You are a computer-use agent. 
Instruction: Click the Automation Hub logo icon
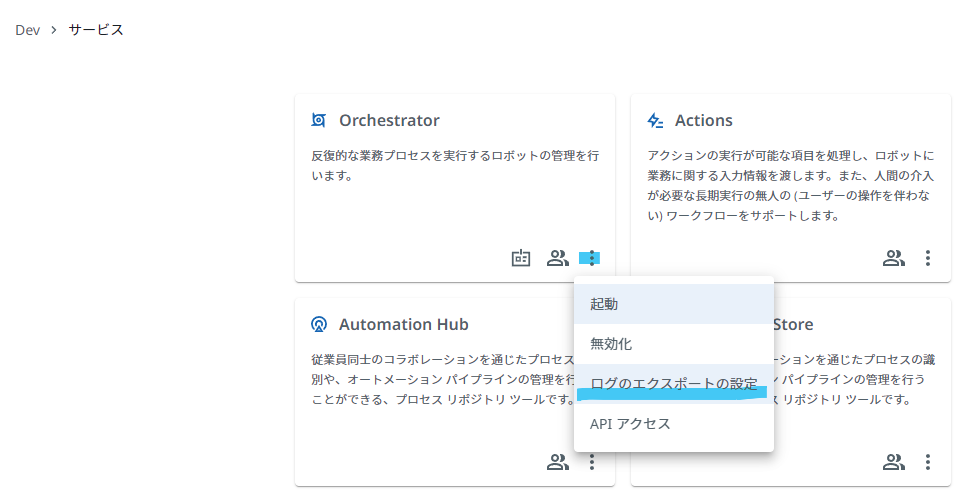tap(318, 324)
